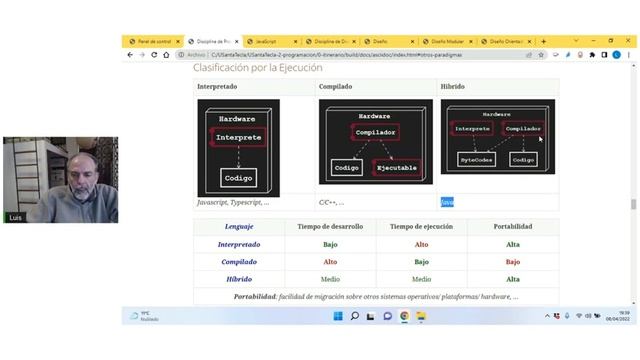Click the 'Compilado' row label in lower table
This screenshot has height=360, width=640.
pyautogui.click(x=239, y=262)
